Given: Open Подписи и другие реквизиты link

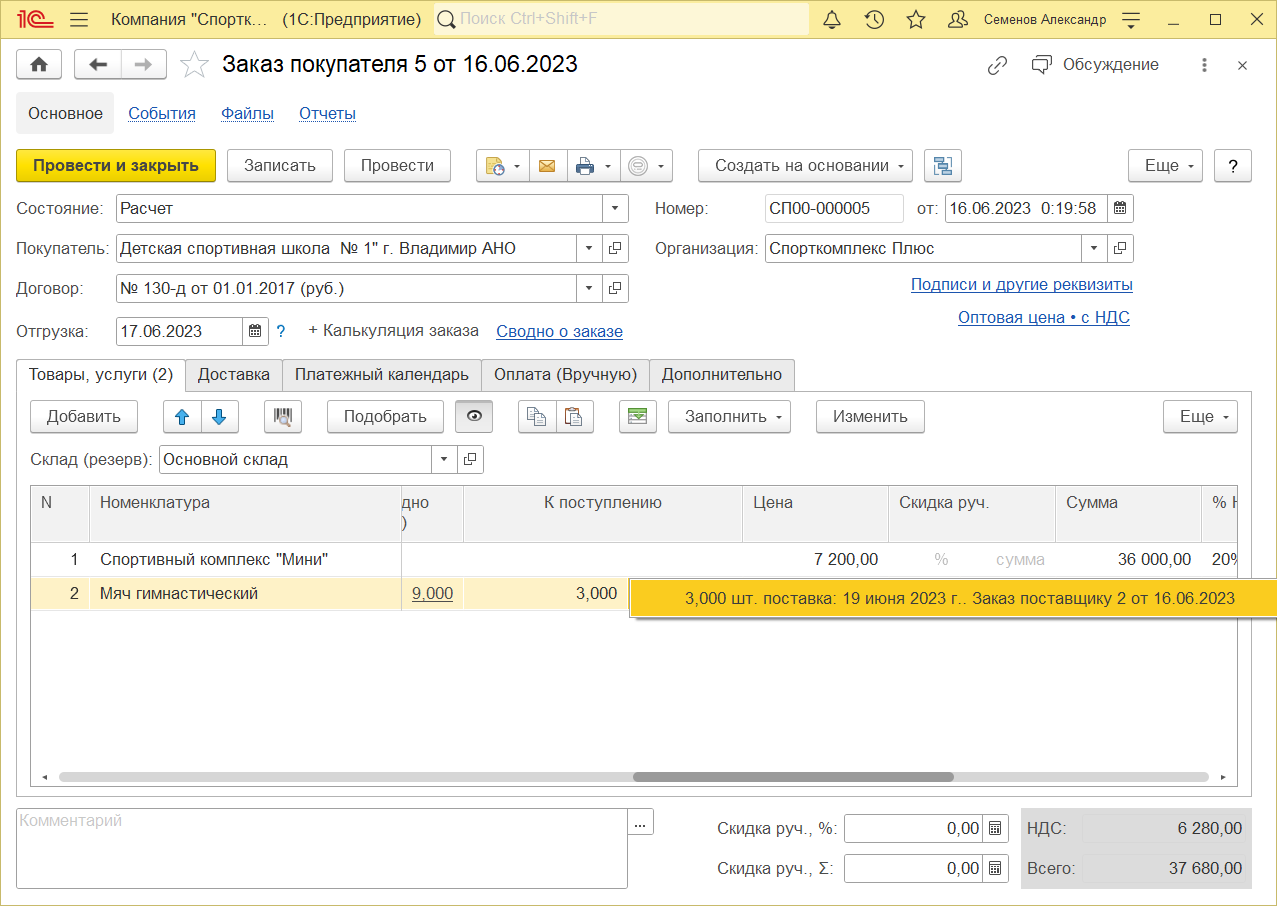Looking at the screenshot, I should pyautogui.click(x=1022, y=285).
